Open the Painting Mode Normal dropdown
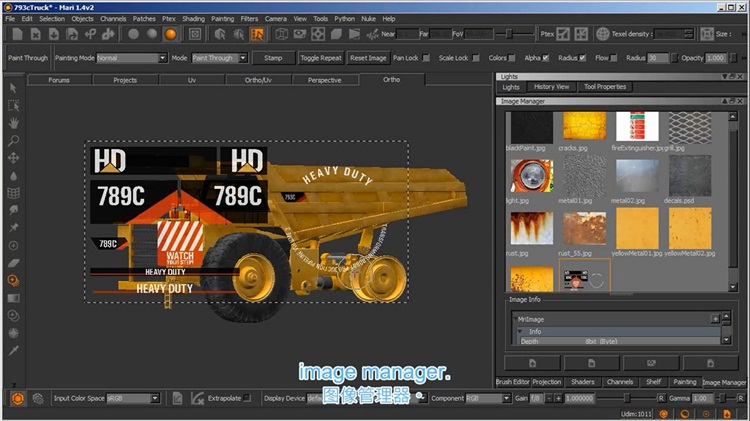 (132, 58)
